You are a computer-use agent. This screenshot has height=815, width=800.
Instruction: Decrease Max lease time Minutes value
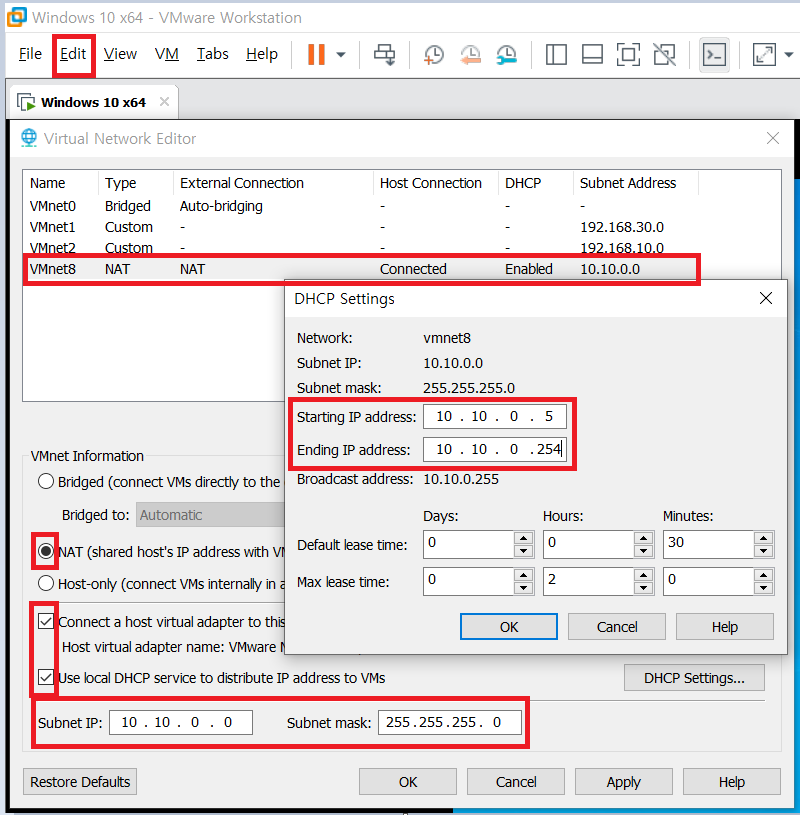(763, 588)
